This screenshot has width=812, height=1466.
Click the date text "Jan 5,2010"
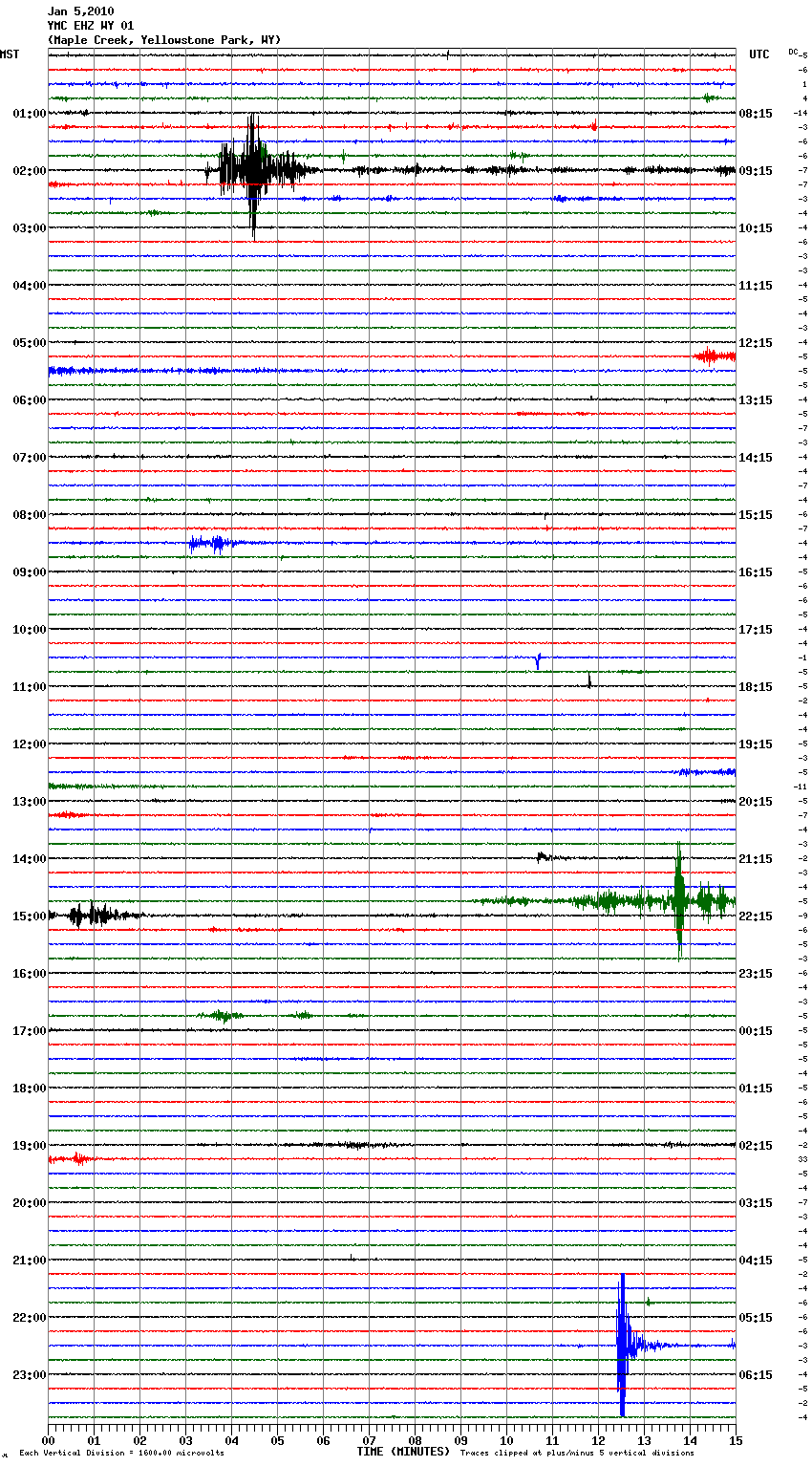pyautogui.click(x=80, y=11)
